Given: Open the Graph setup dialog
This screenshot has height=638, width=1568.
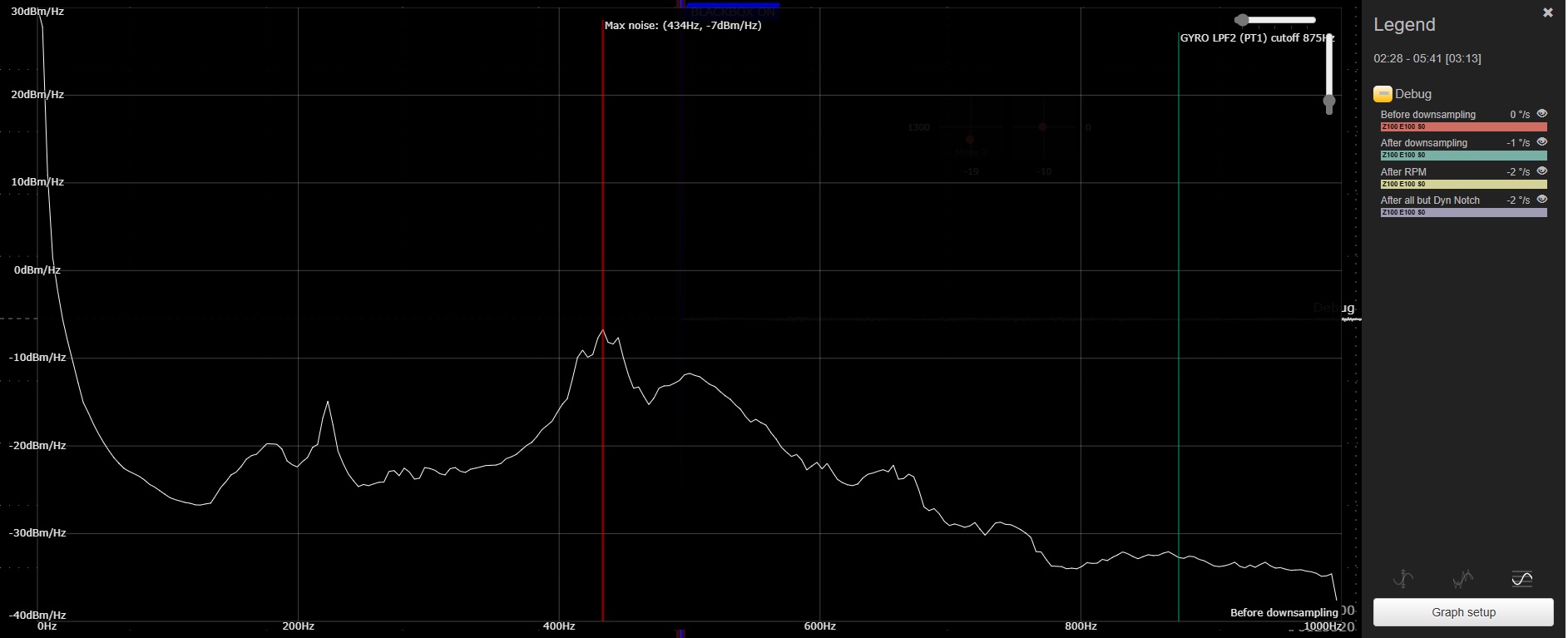Looking at the screenshot, I should pyautogui.click(x=1462, y=612).
